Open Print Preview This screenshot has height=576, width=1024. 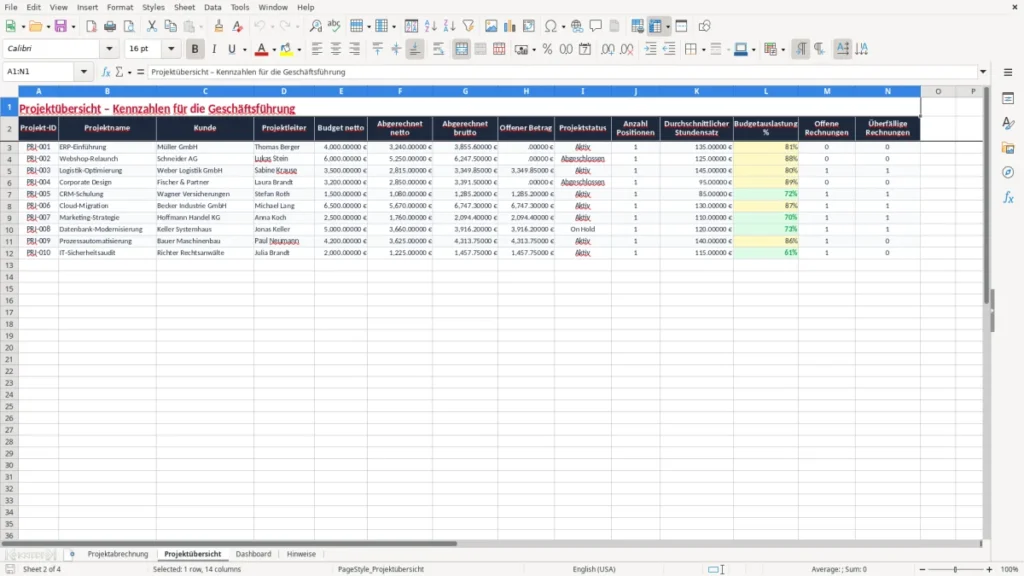point(129,26)
